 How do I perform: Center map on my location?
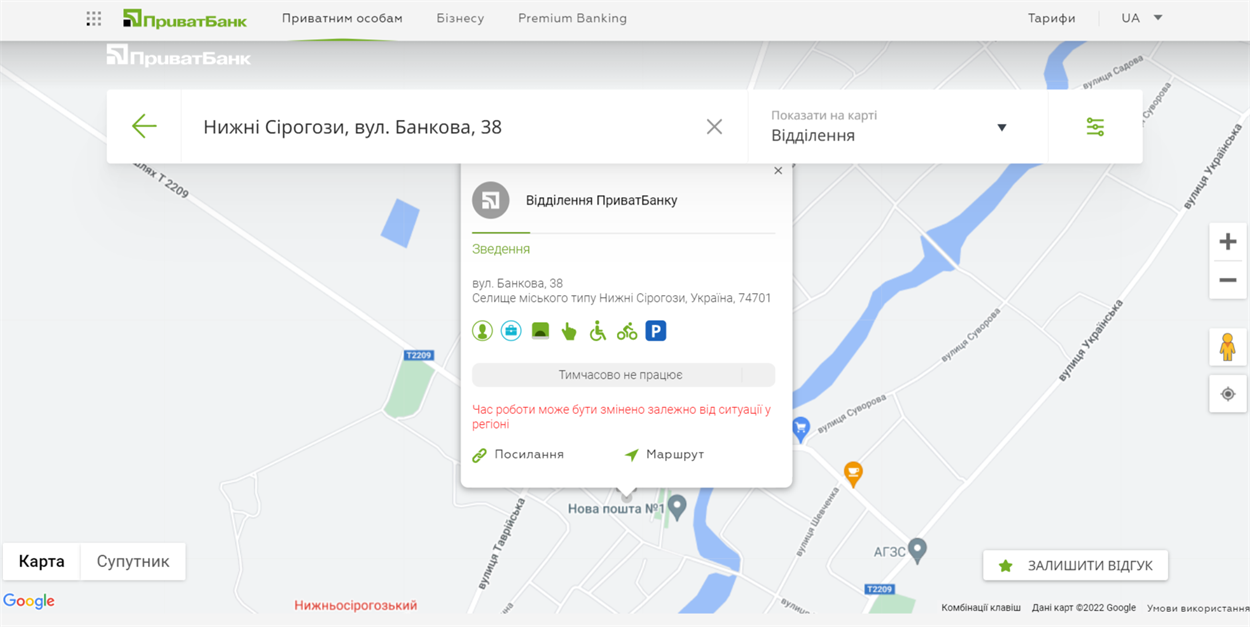coord(1228,394)
